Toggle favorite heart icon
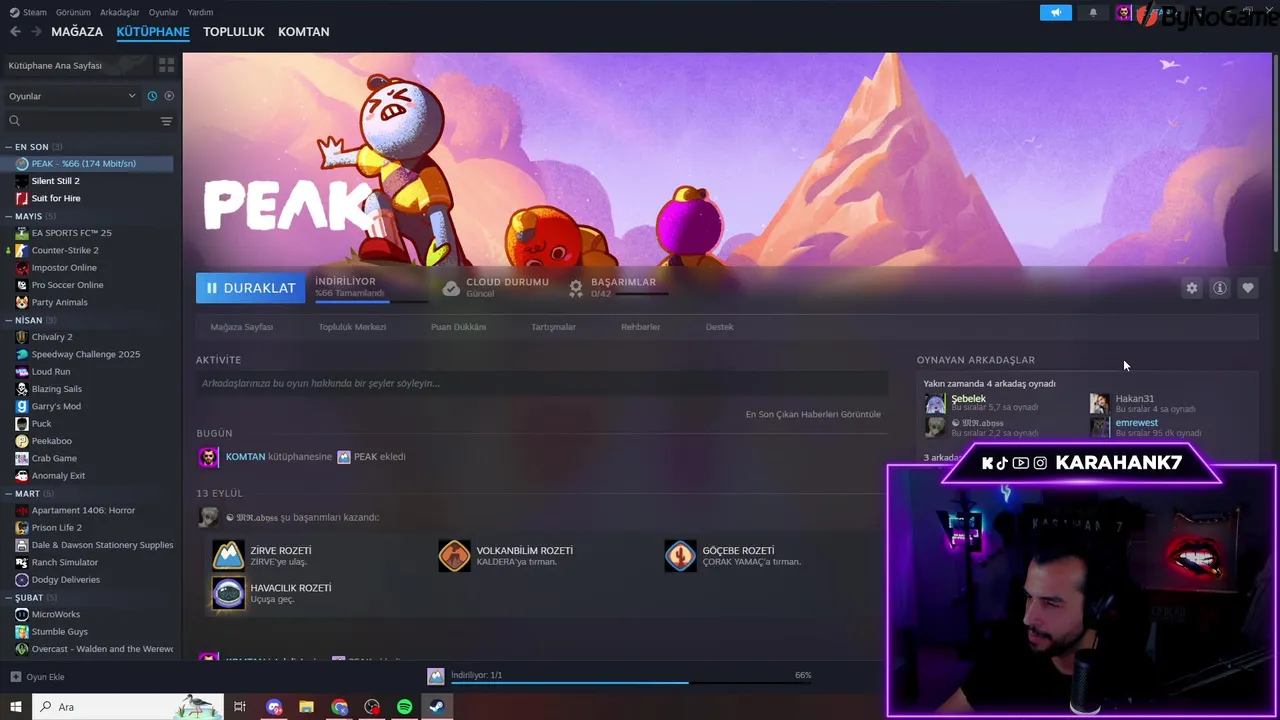 (1248, 288)
